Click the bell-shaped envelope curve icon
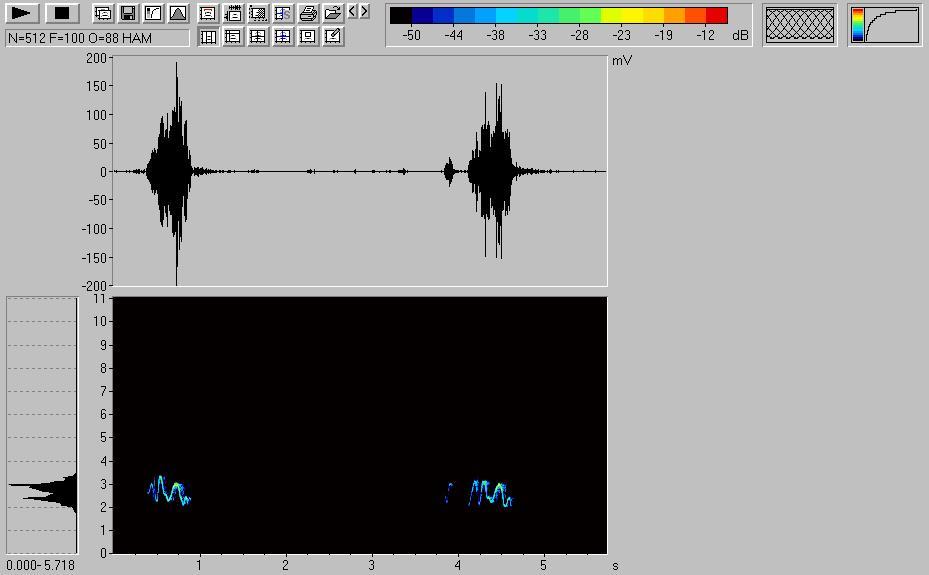 pos(178,13)
